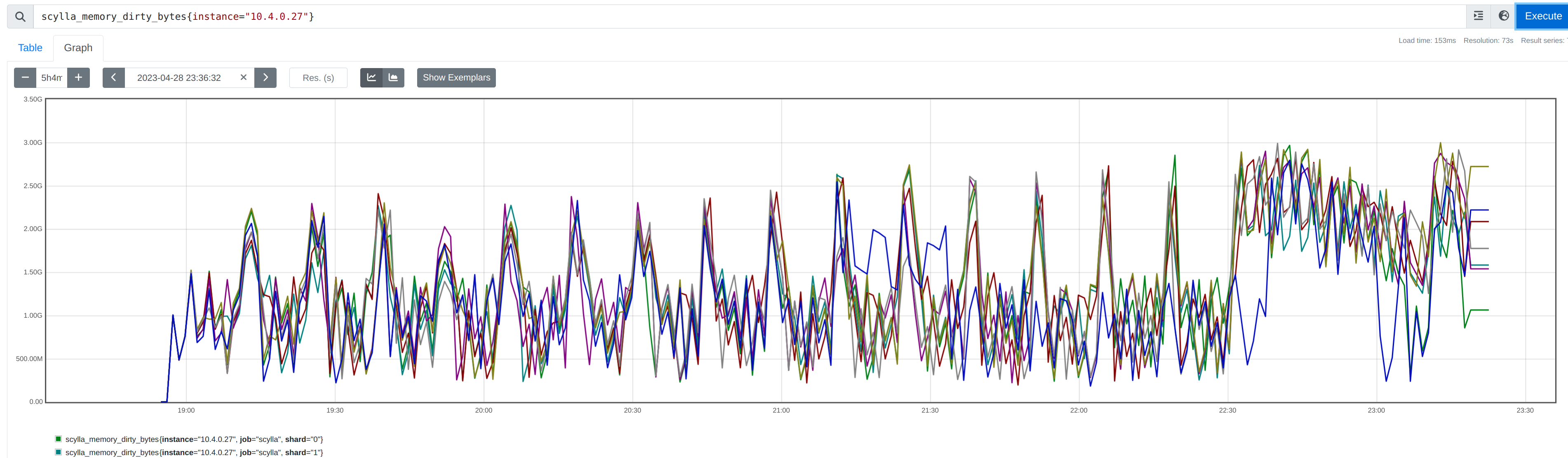Screen dimensions: 1568x458
Task: Click the minus icon to shrink time range
Action: [x=25, y=77]
